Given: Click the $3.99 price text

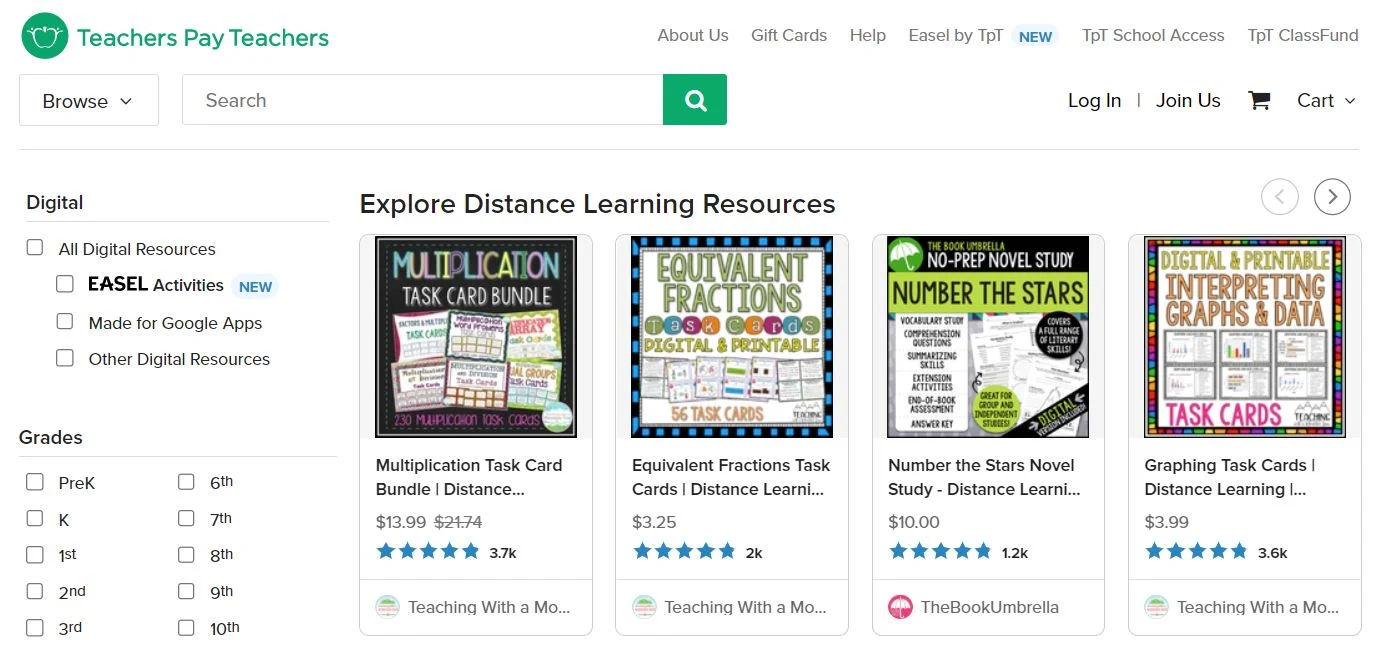Looking at the screenshot, I should [1167, 522].
